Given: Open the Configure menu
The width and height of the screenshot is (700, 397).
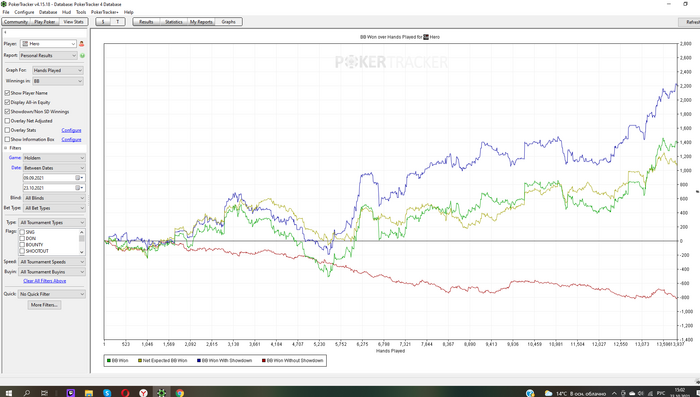Looking at the screenshot, I should (24, 12).
